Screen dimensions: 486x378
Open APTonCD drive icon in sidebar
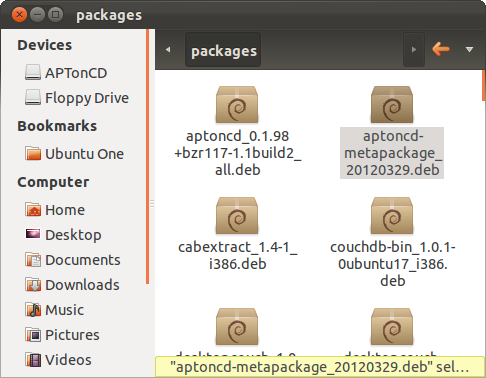[33, 72]
